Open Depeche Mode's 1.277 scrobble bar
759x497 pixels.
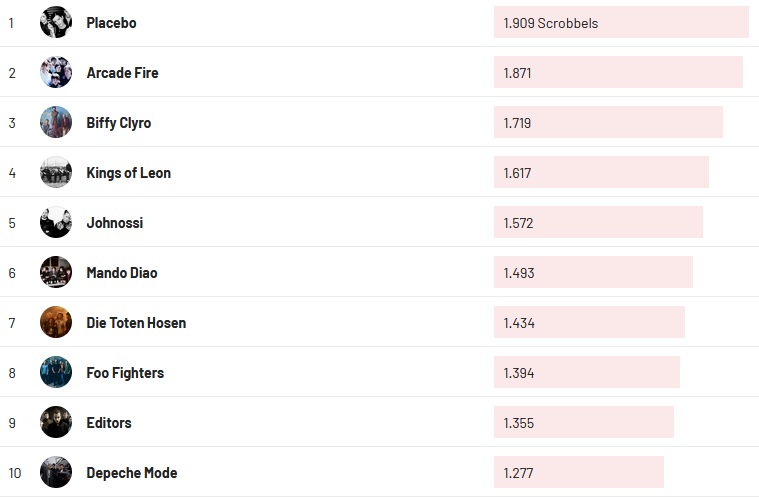coord(578,473)
